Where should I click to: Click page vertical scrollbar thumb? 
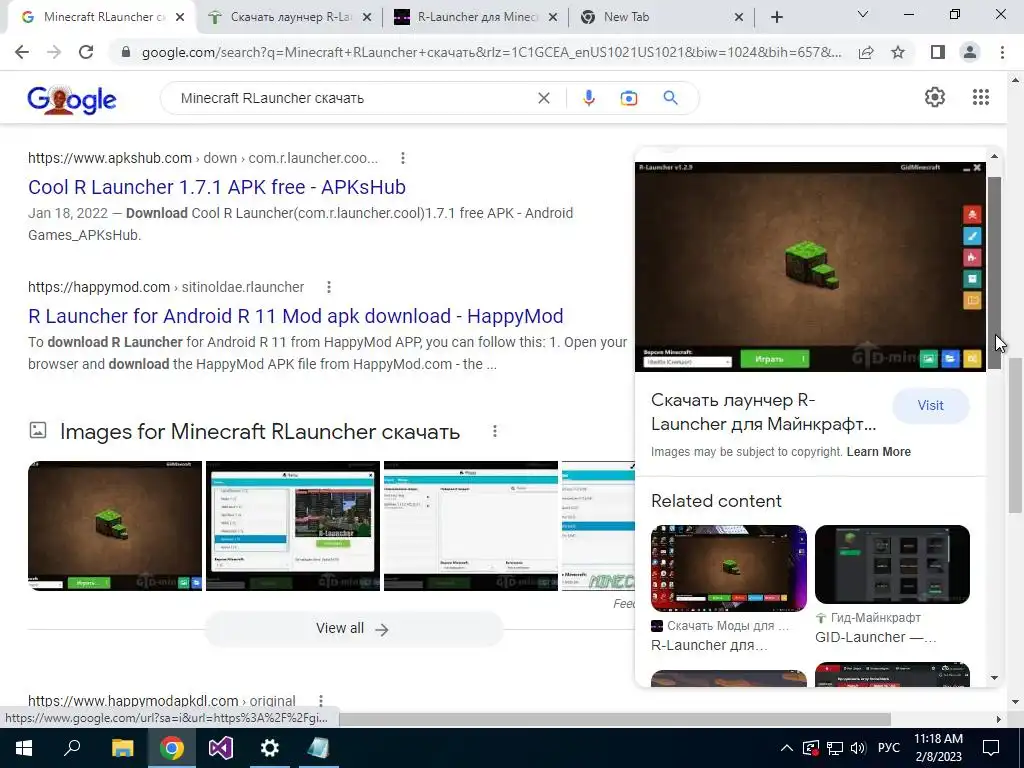[1016, 434]
